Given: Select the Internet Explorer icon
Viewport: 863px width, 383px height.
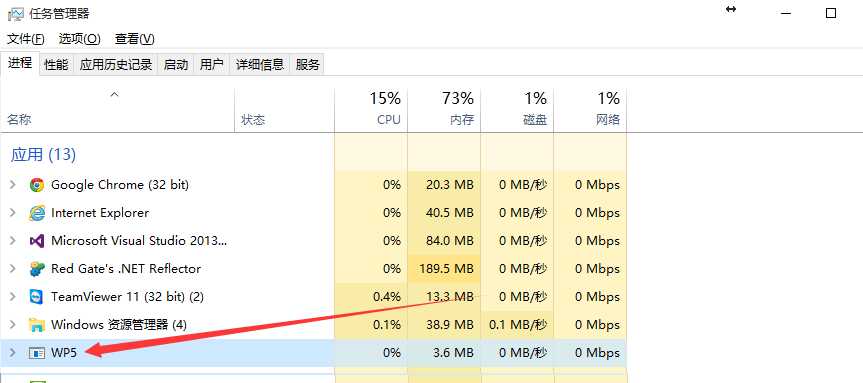Looking at the screenshot, I should tap(37, 213).
